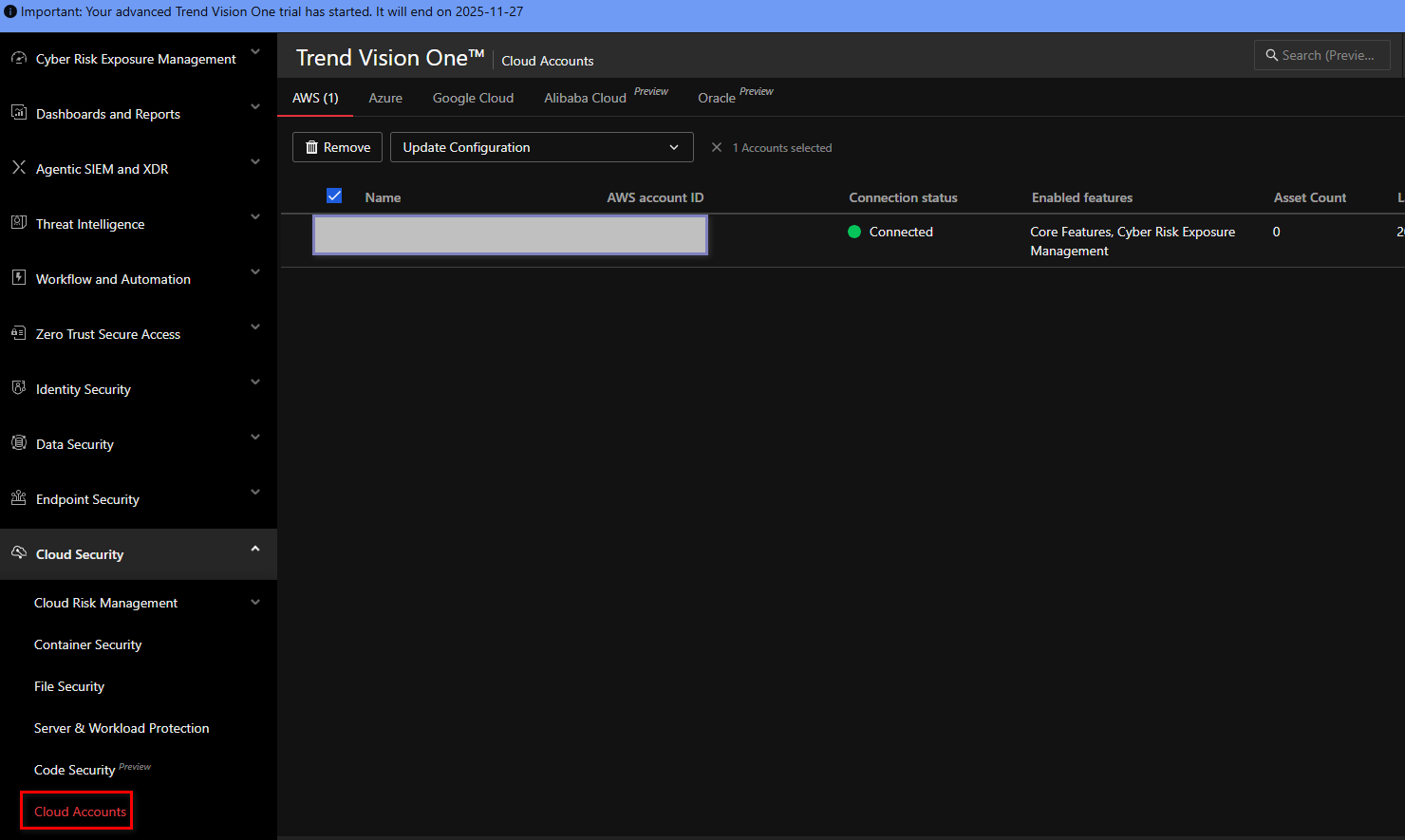Image resolution: width=1405 pixels, height=840 pixels.
Task: Click the Identity Security shield icon
Action: tap(18, 387)
